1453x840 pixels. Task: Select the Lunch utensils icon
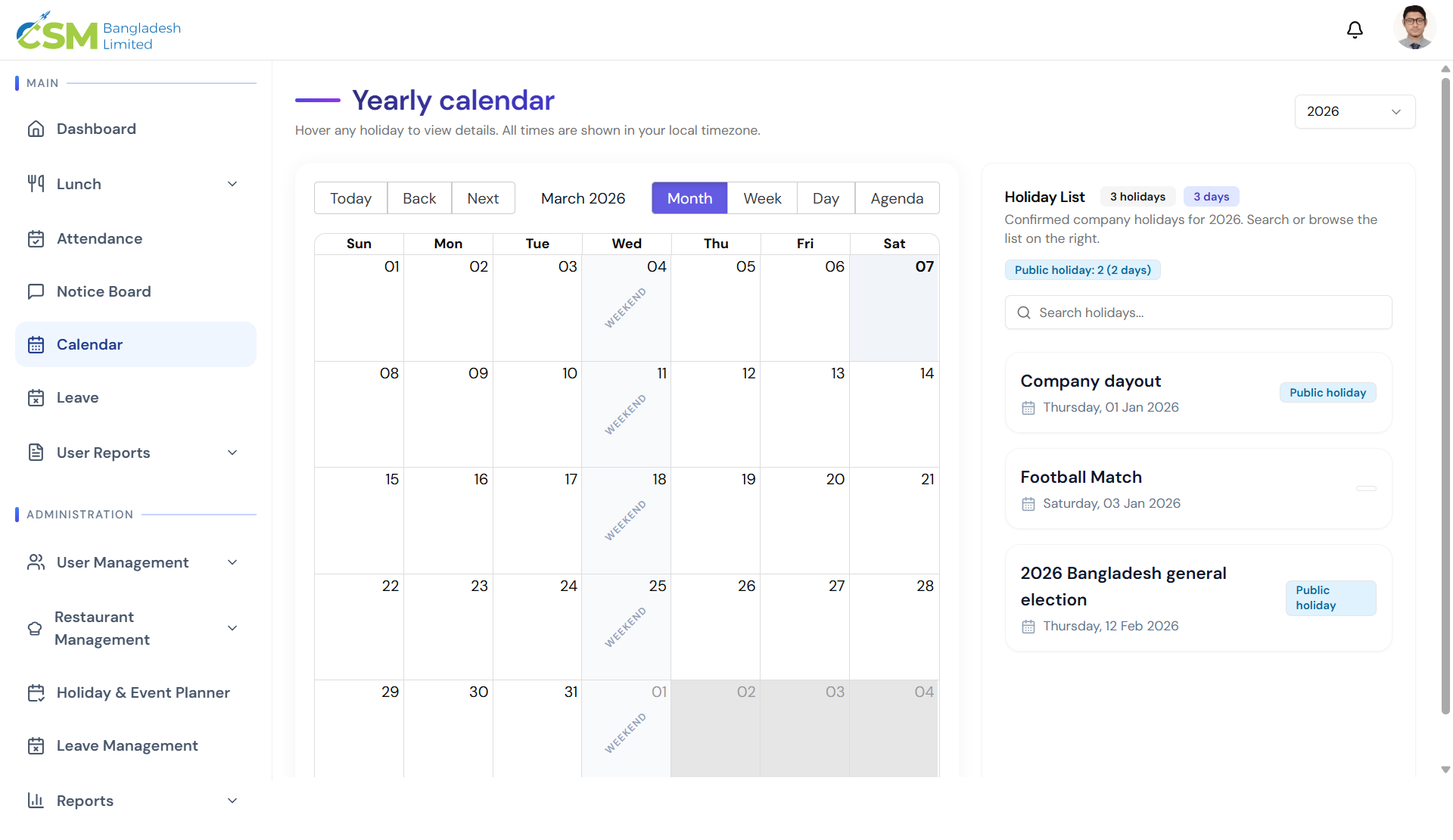[x=36, y=183]
